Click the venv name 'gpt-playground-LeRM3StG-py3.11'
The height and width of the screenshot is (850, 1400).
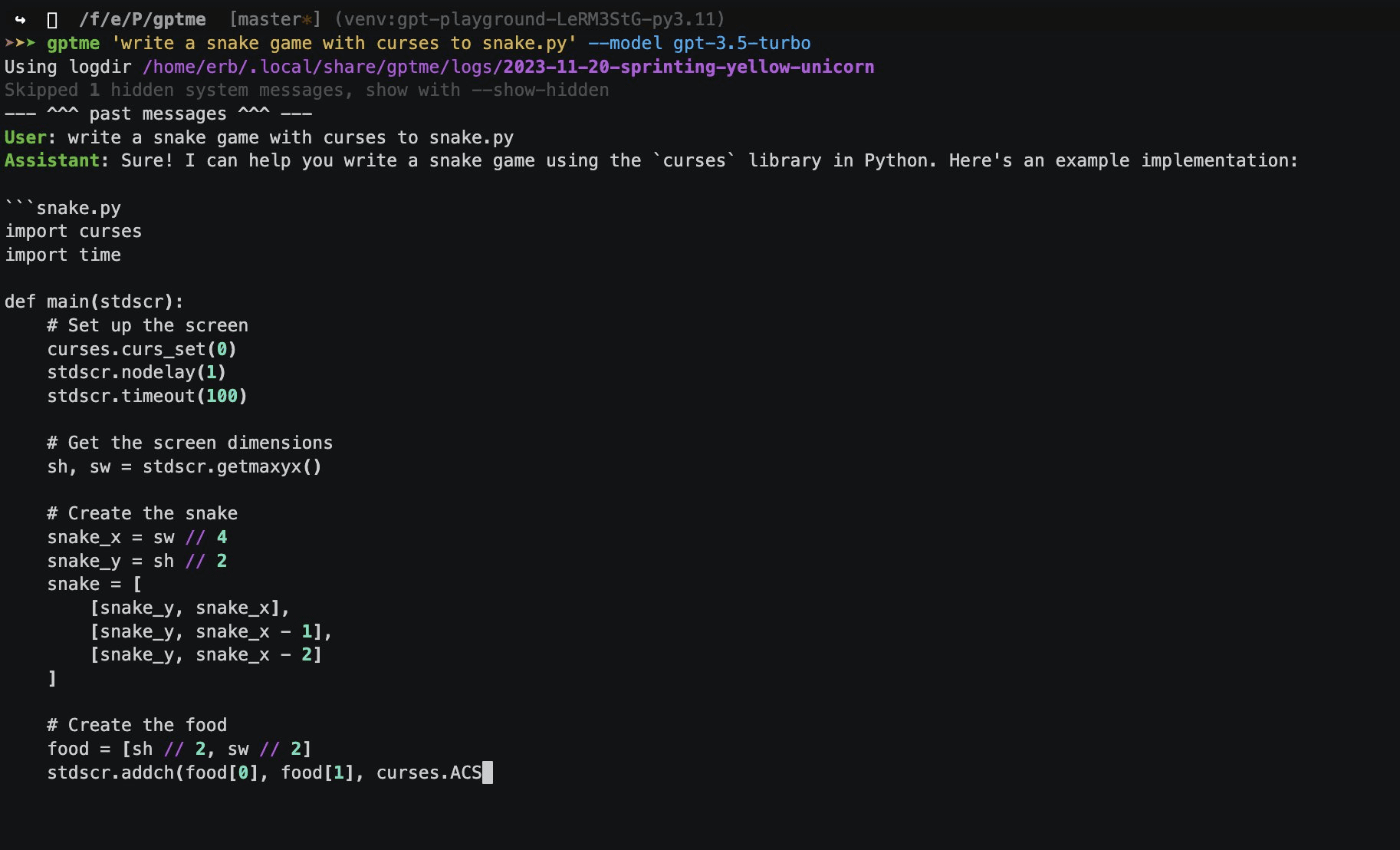[x=556, y=20]
